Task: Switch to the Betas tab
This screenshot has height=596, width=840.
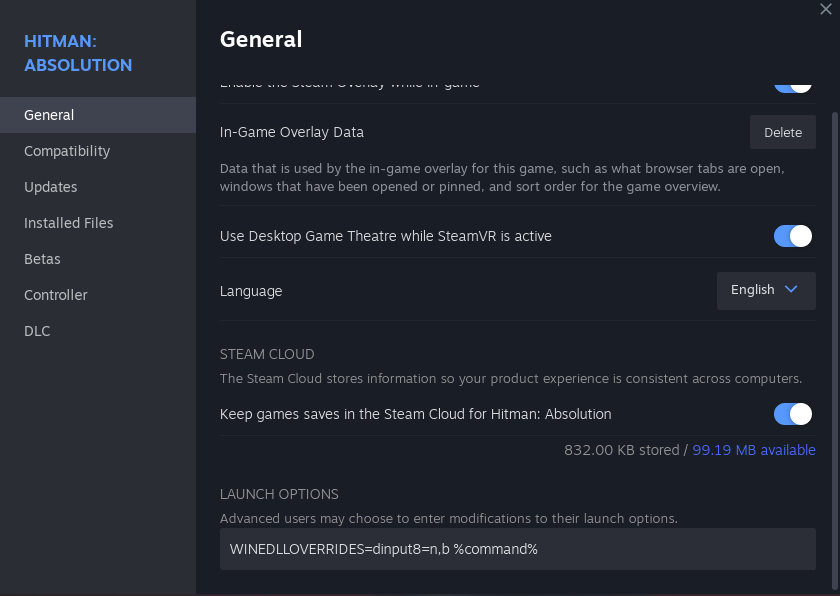Action: [43, 259]
